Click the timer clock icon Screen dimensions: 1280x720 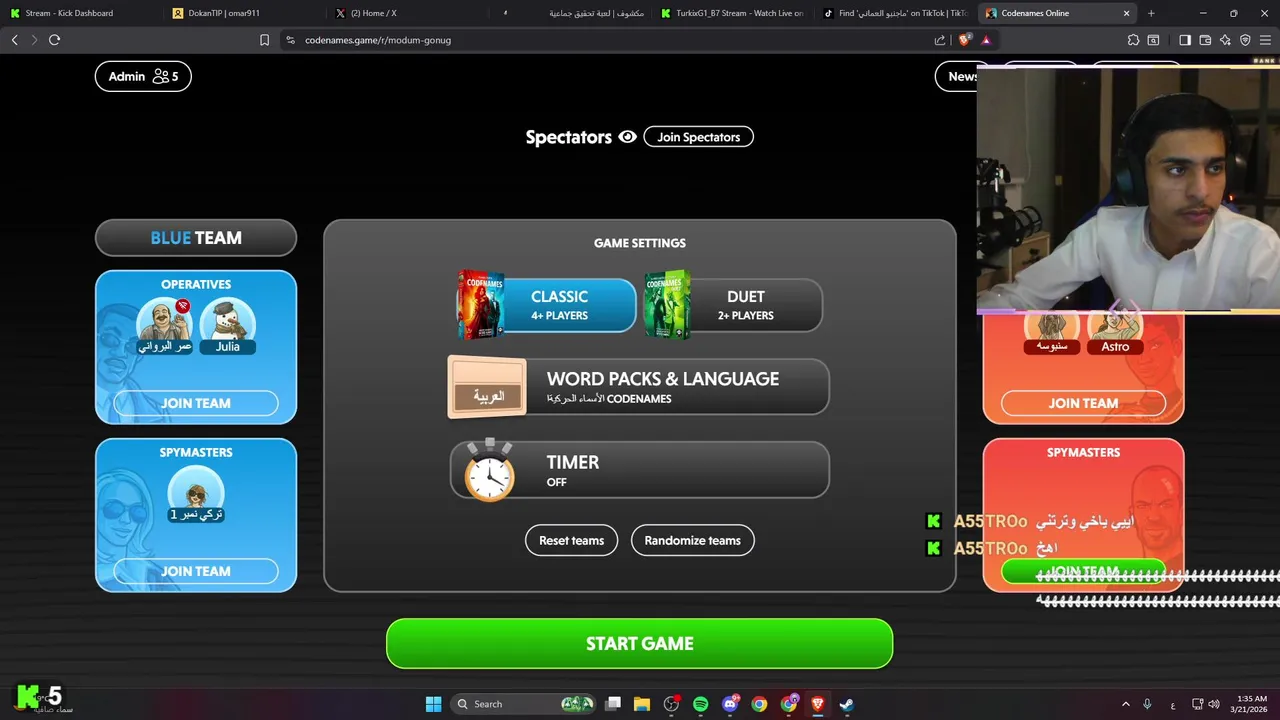tap(489, 471)
